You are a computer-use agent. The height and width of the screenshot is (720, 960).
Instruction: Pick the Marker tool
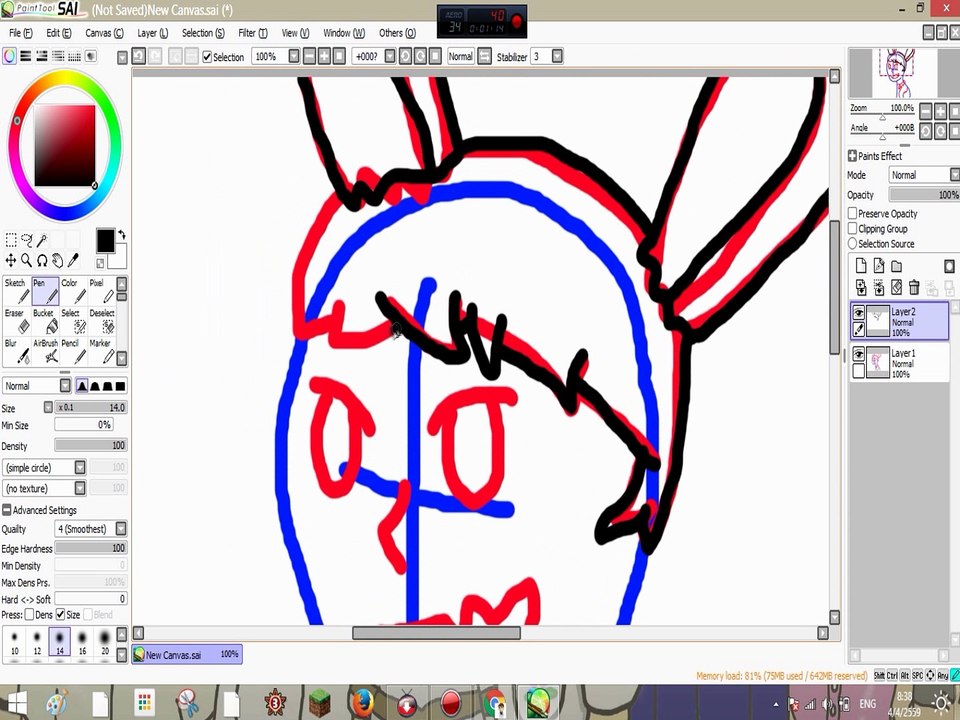tap(102, 351)
